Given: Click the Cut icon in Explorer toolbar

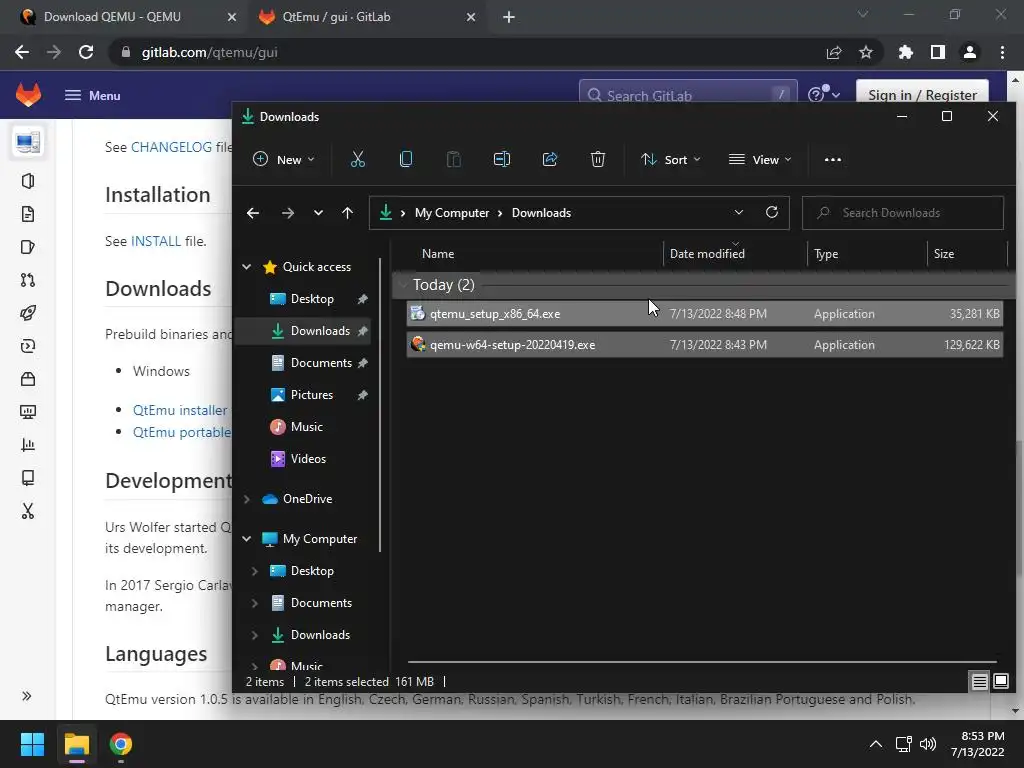Looking at the screenshot, I should click(358, 159).
